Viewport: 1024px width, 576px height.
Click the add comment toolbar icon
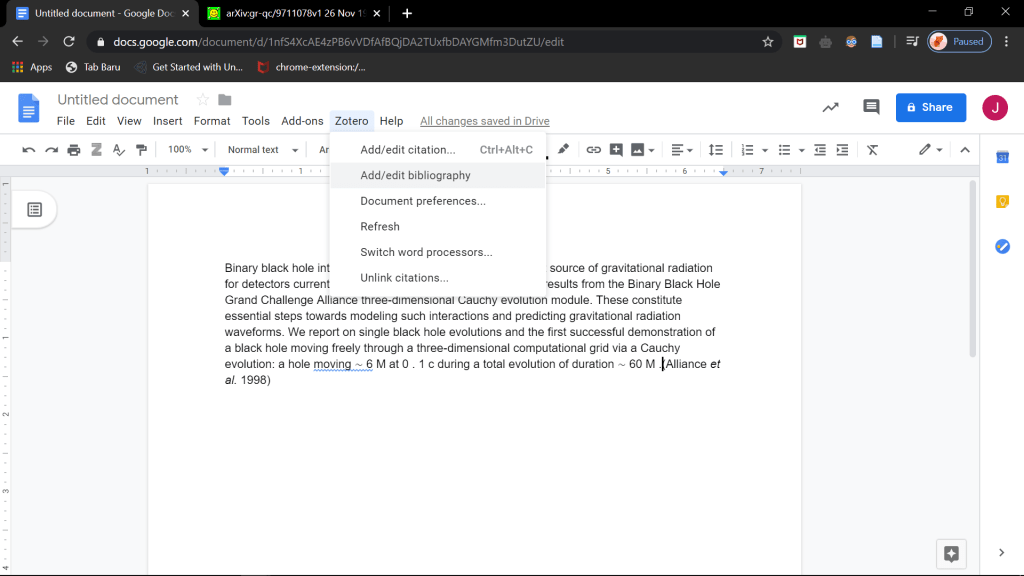point(616,150)
